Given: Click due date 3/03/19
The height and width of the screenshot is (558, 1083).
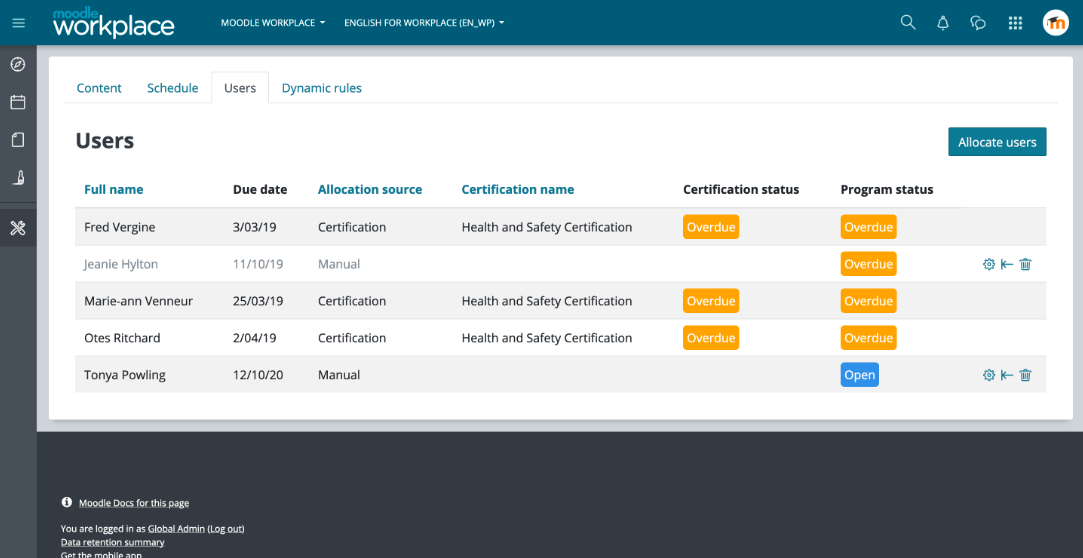Looking at the screenshot, I should (255, 227).
